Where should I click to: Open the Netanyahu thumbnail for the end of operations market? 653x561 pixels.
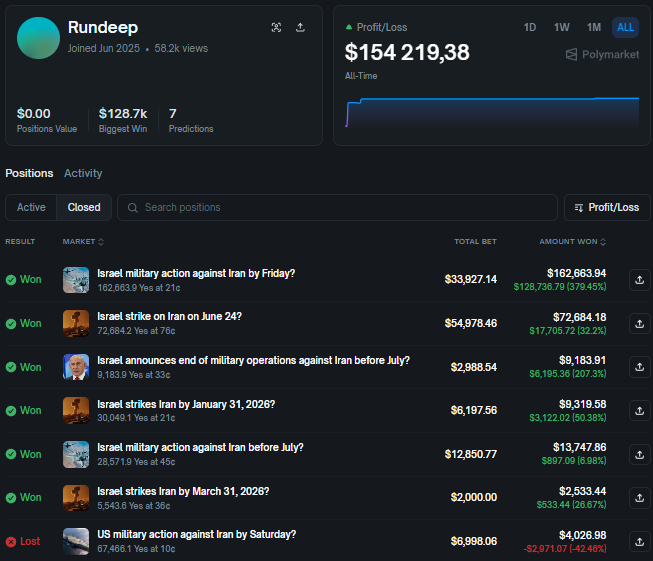click(76, 367)
